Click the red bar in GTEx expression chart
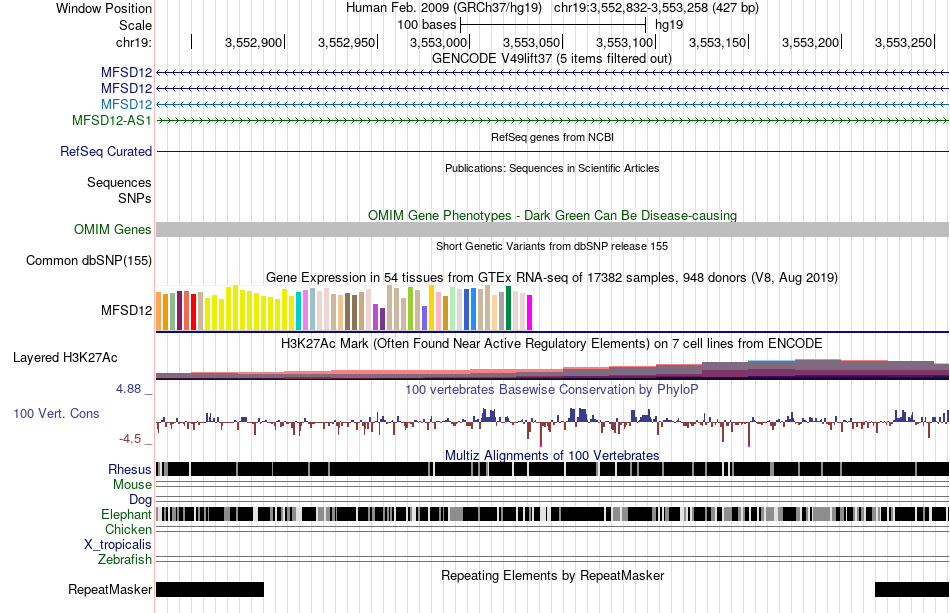Image resolution: width=950 pixels, height=613 pixels. point(194,311)
